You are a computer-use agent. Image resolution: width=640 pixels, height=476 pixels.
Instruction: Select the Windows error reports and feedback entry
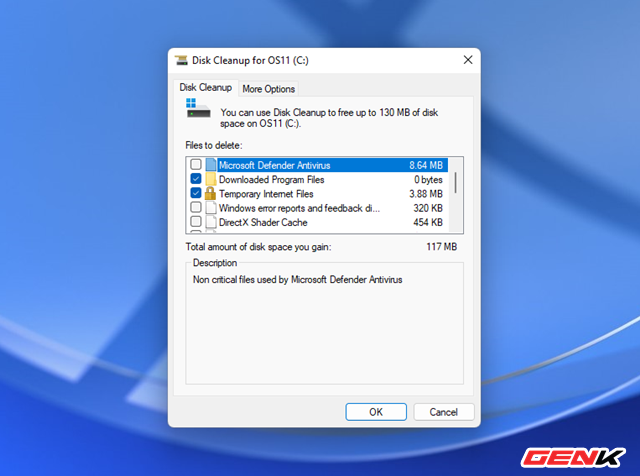[318, 208]
